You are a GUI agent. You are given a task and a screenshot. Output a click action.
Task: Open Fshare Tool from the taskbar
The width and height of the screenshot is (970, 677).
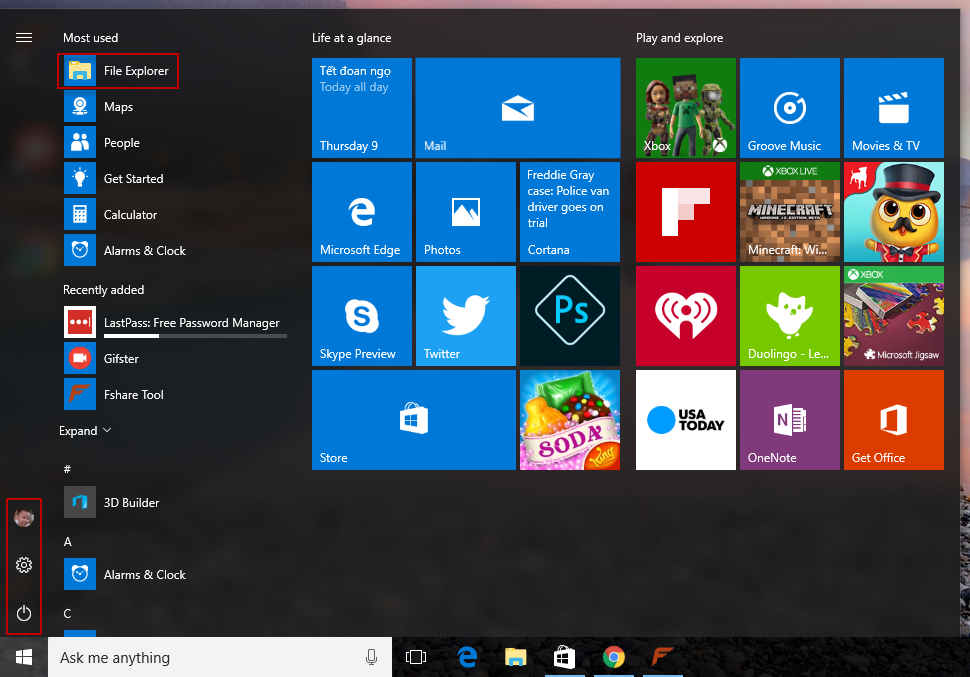662,657
